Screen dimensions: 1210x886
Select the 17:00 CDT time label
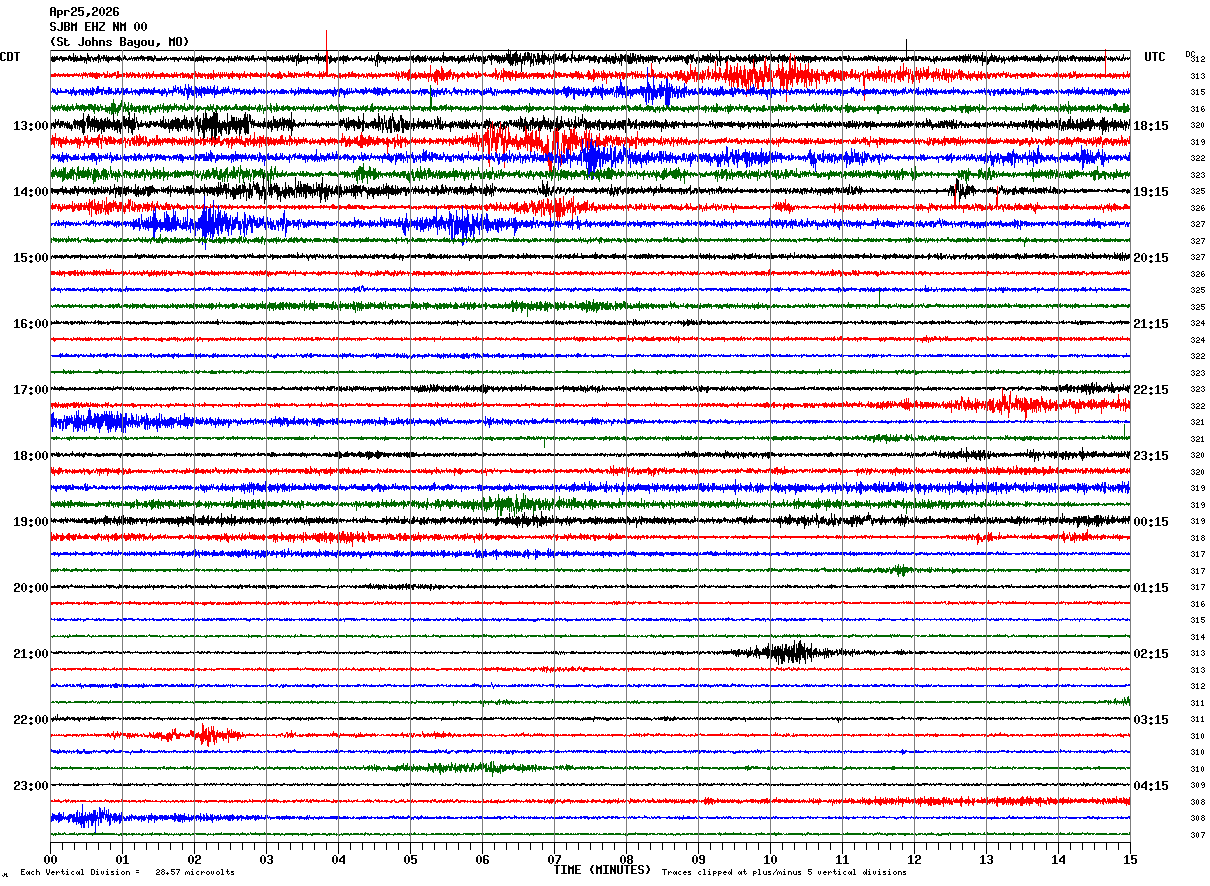tap(30, 390)
